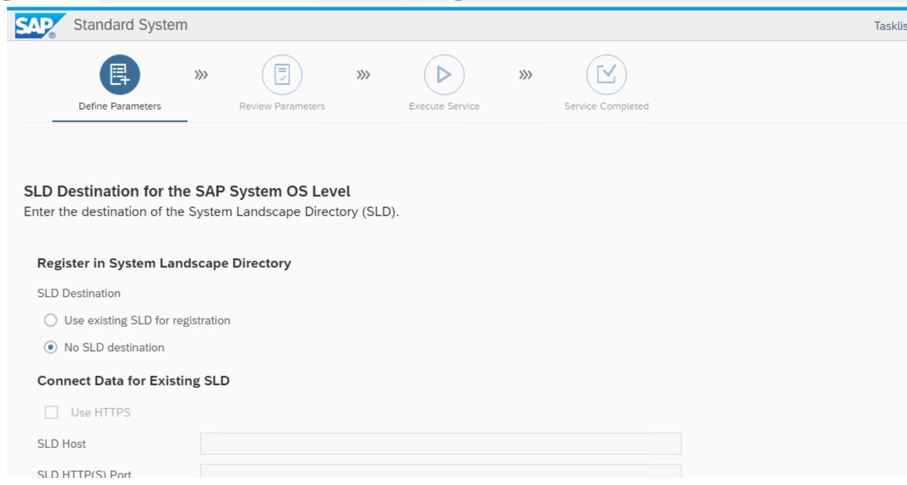
Task: Click the SLD Host label
Action: click(x=61, y=444)
